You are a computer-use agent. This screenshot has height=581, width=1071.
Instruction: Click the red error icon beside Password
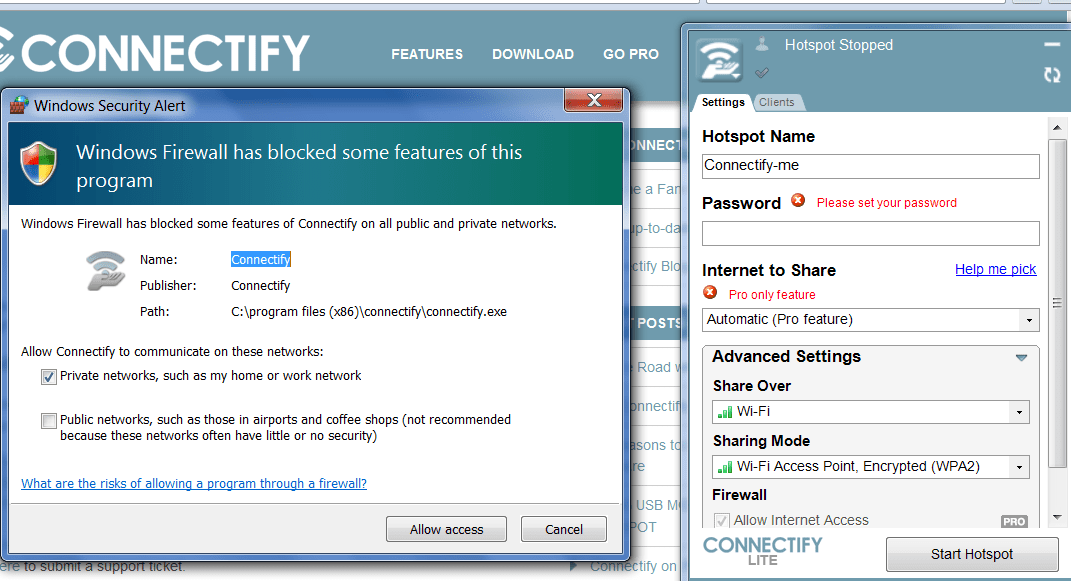[797, 202]
